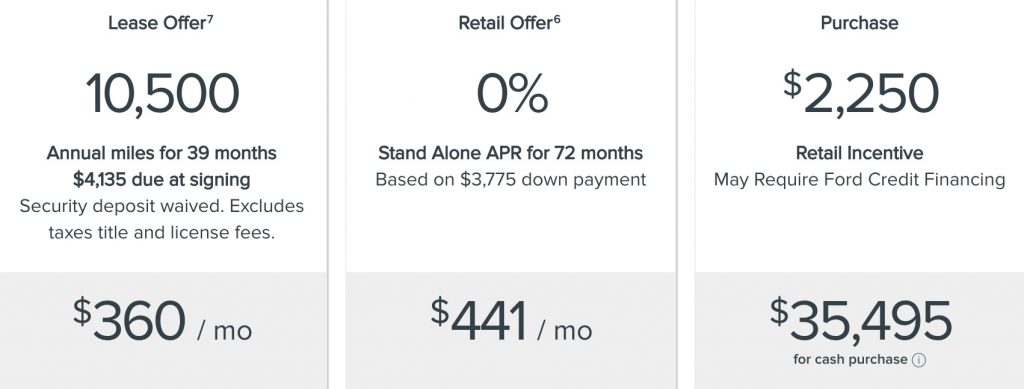Choose the $360 per month lease price

(x=162, y=321)
